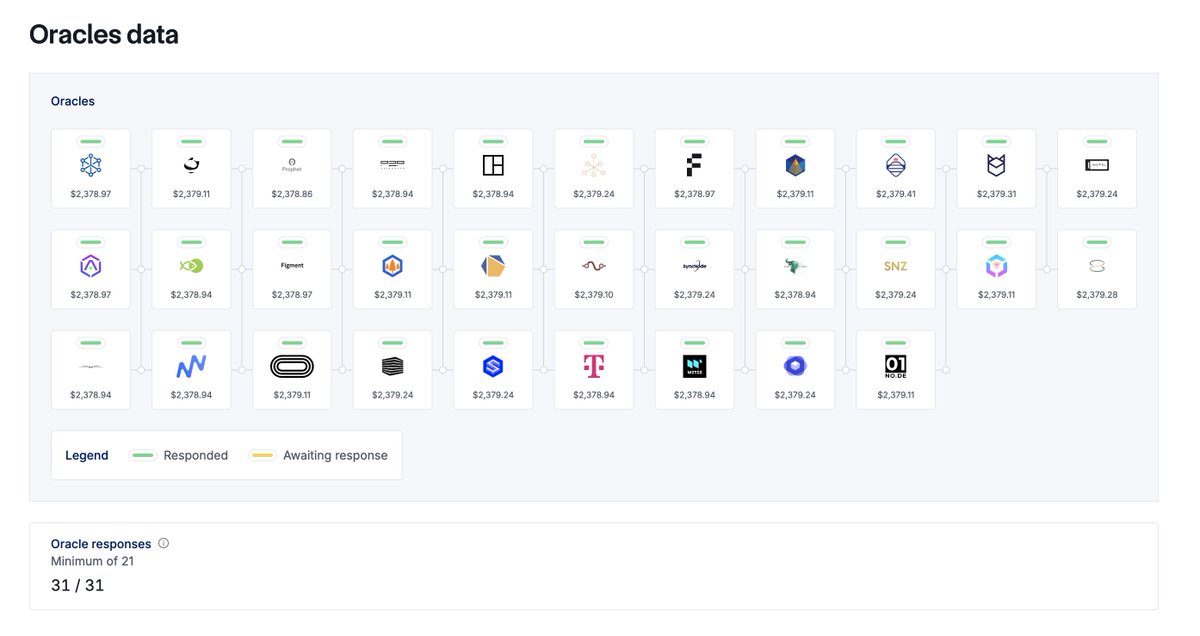
Task: Select the black square grid-panel logo
Action: point(493,165)
